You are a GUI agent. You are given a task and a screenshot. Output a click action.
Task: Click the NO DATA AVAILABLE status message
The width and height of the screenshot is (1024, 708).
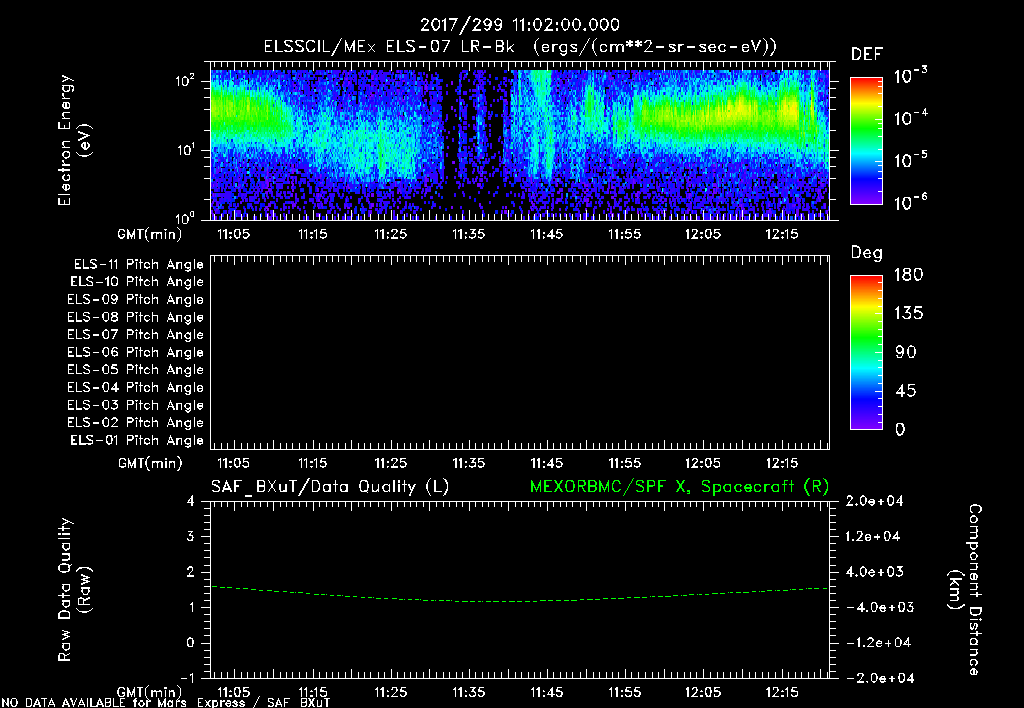166,703
